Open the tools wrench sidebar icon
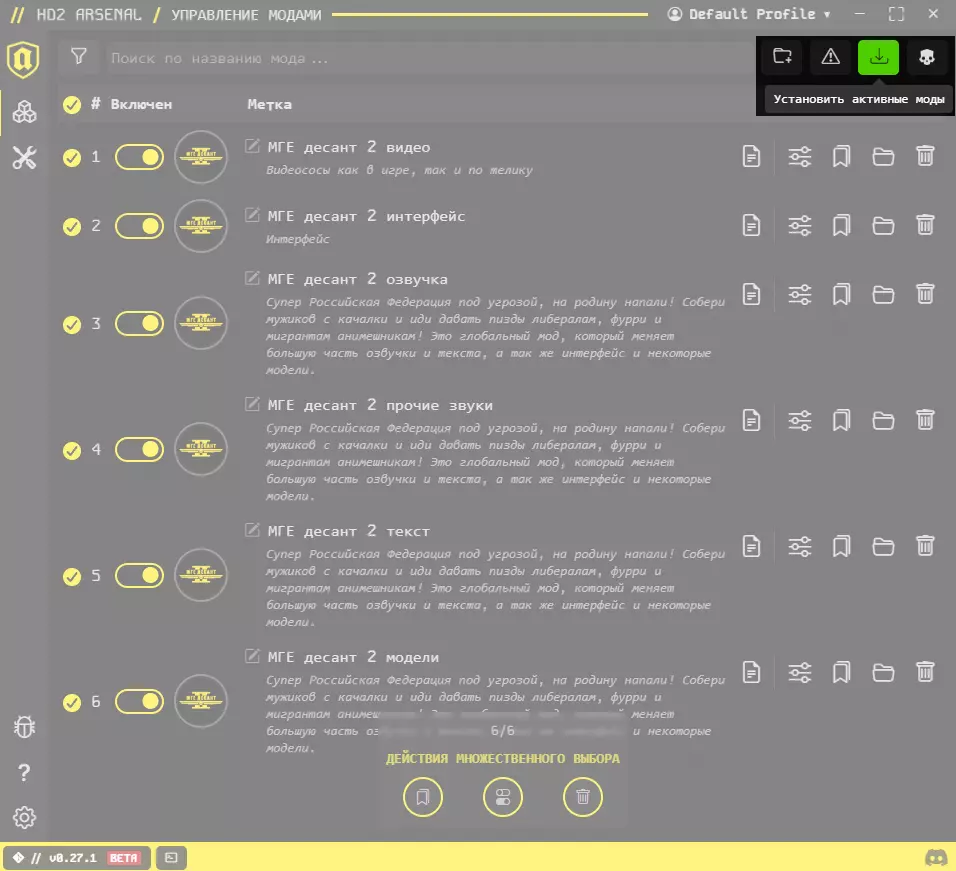956x871 pixels. click(x=24, y=158)
